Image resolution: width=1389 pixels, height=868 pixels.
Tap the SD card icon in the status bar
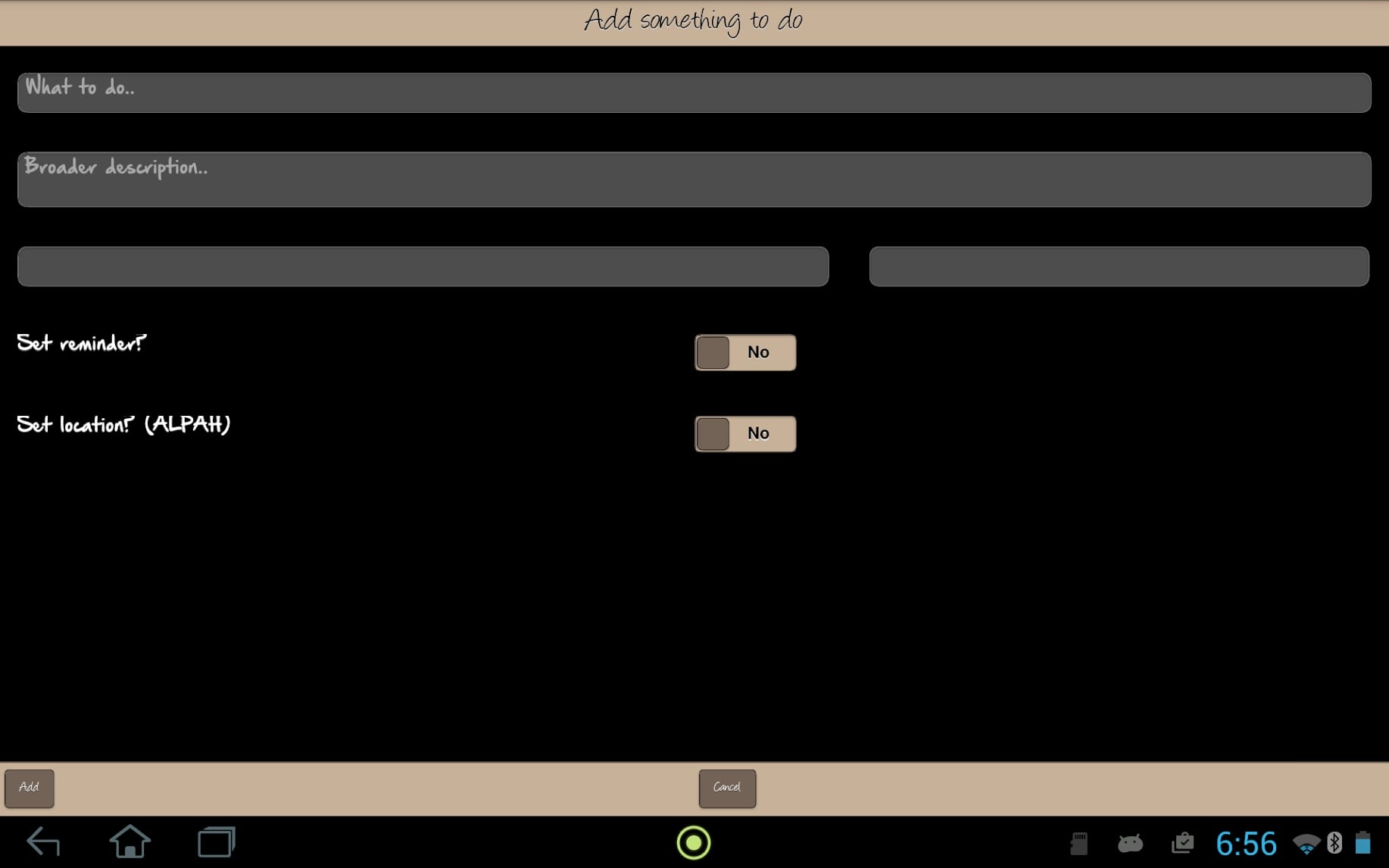coord(1078,842)
